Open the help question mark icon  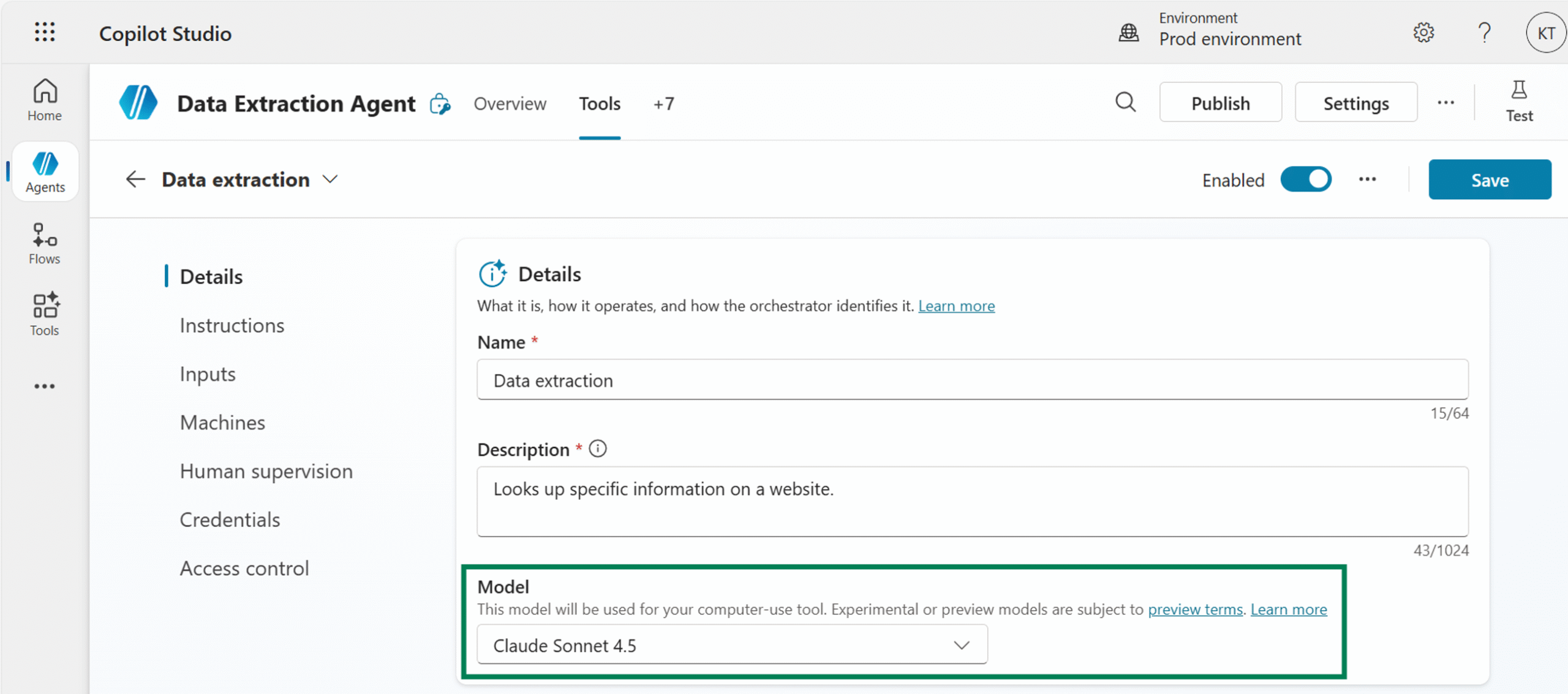pyautogui.click(x=1483, y=32)
